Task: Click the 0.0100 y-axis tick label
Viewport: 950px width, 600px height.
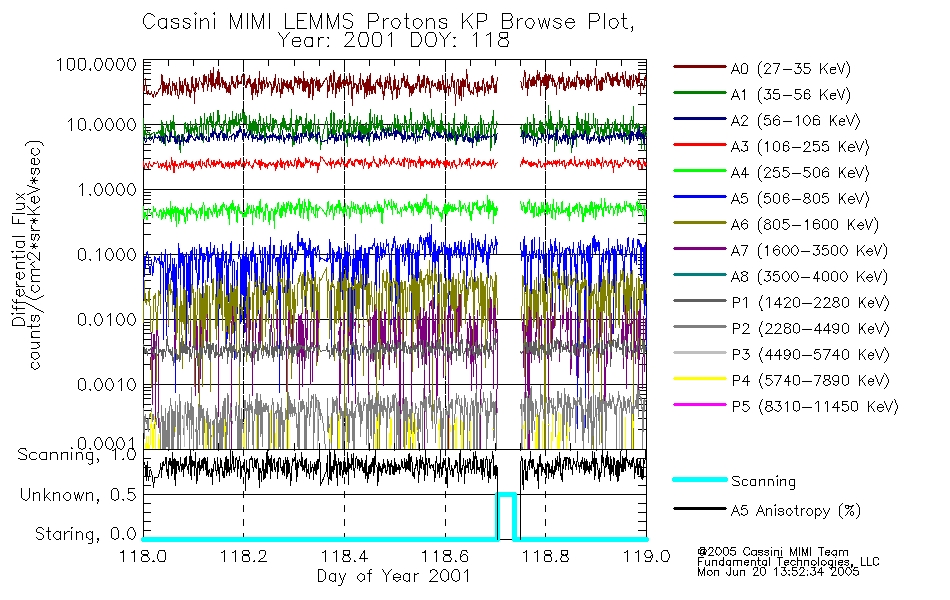Action: [106, 320]
